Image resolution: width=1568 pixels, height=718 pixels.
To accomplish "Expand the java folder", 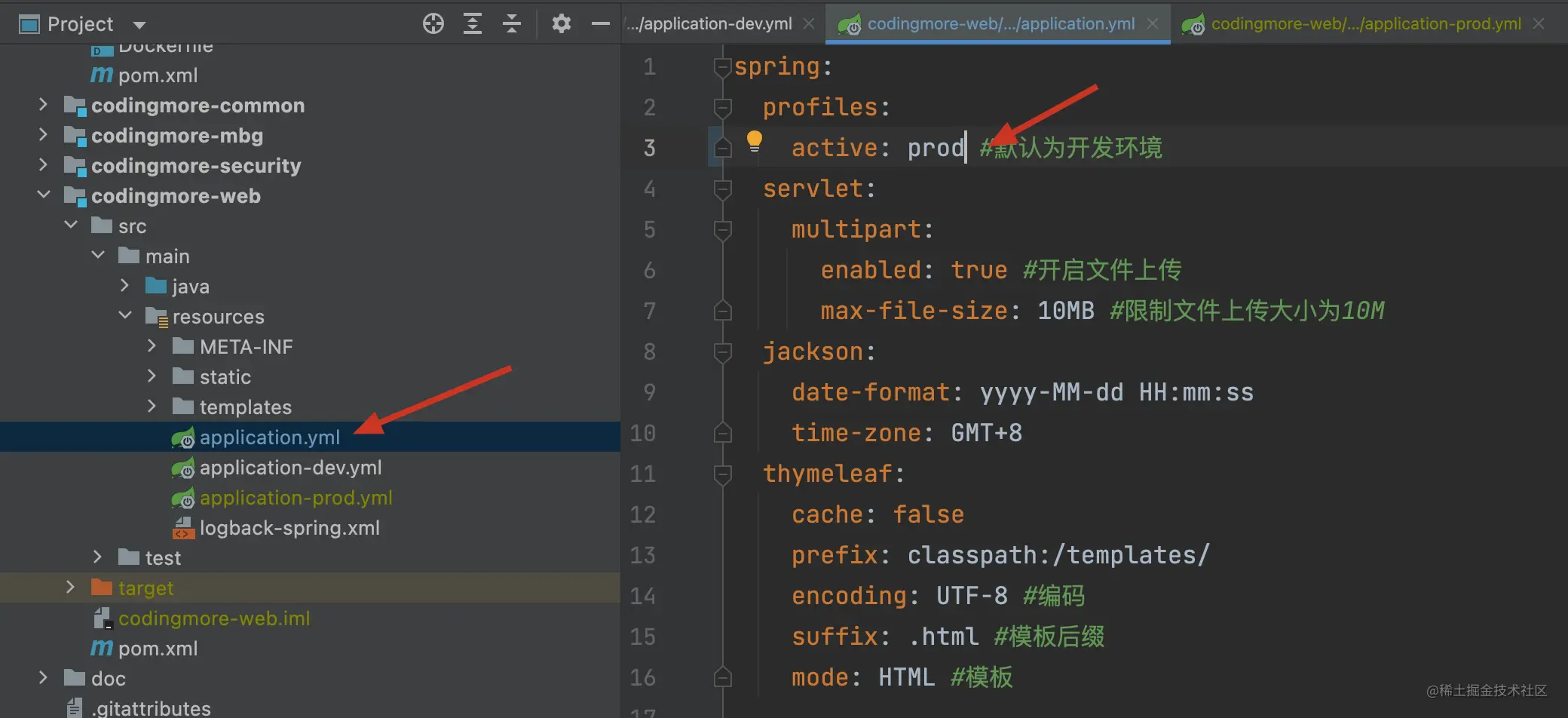I will (124, 285).
